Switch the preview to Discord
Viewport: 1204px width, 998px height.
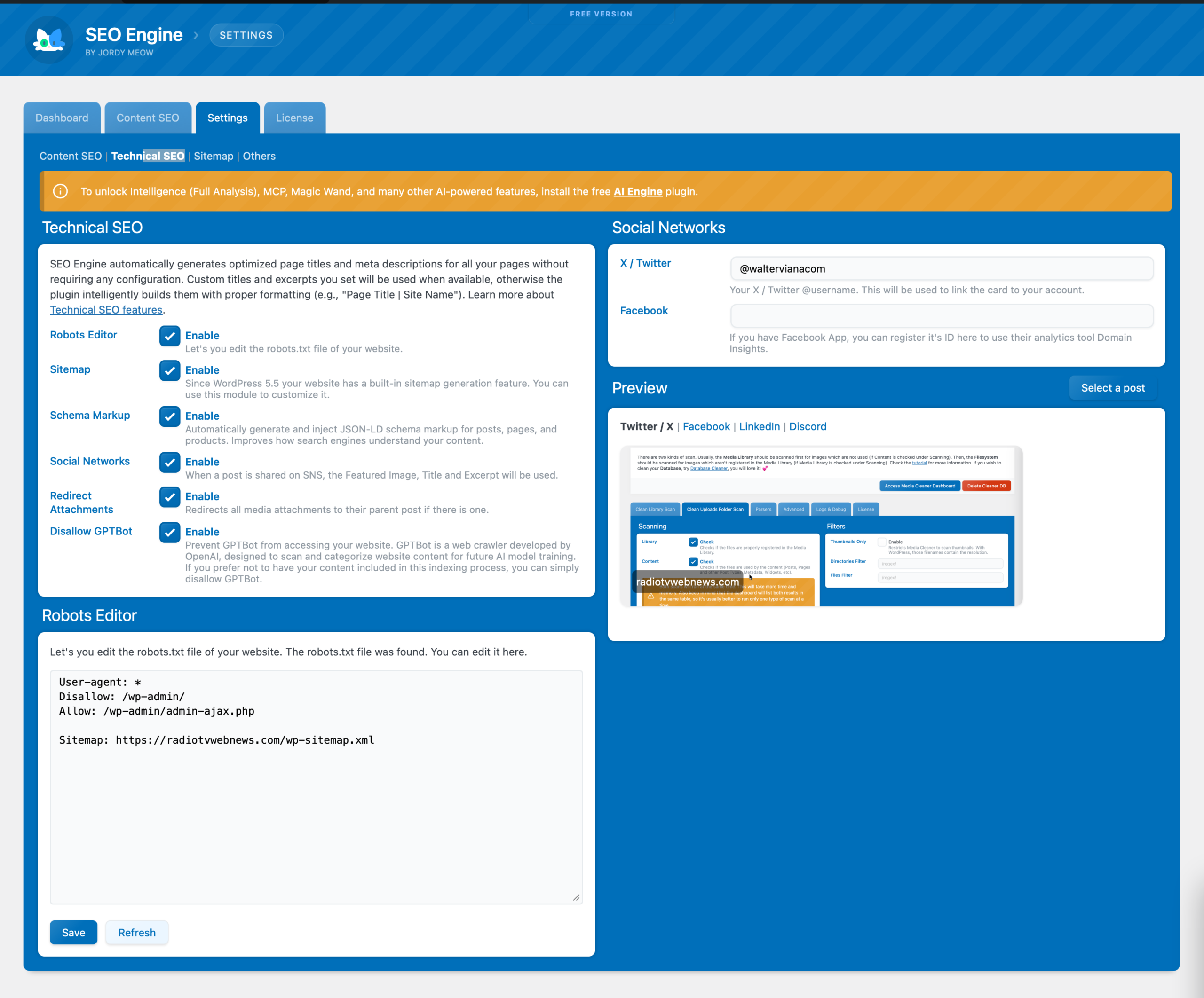[807, 426]
